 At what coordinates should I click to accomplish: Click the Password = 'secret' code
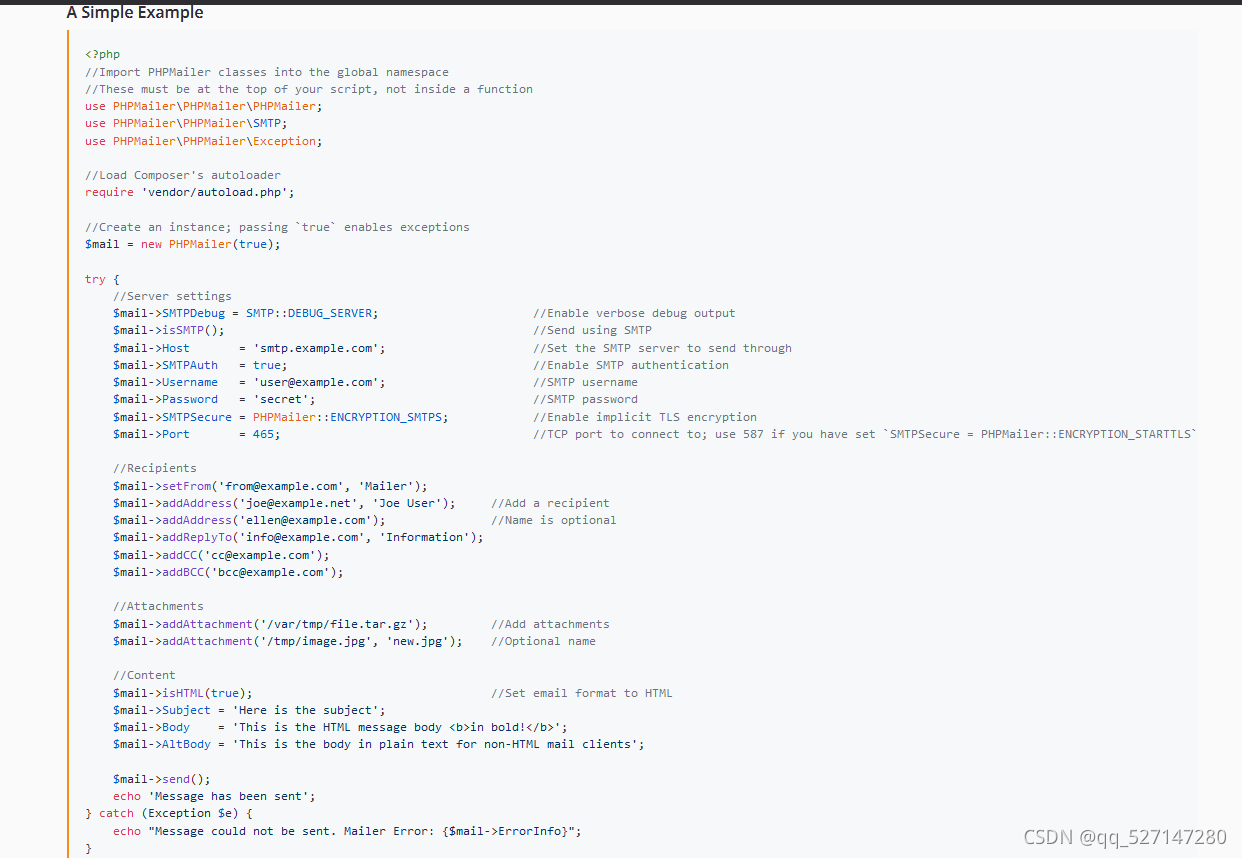click(x=214, y=399)
